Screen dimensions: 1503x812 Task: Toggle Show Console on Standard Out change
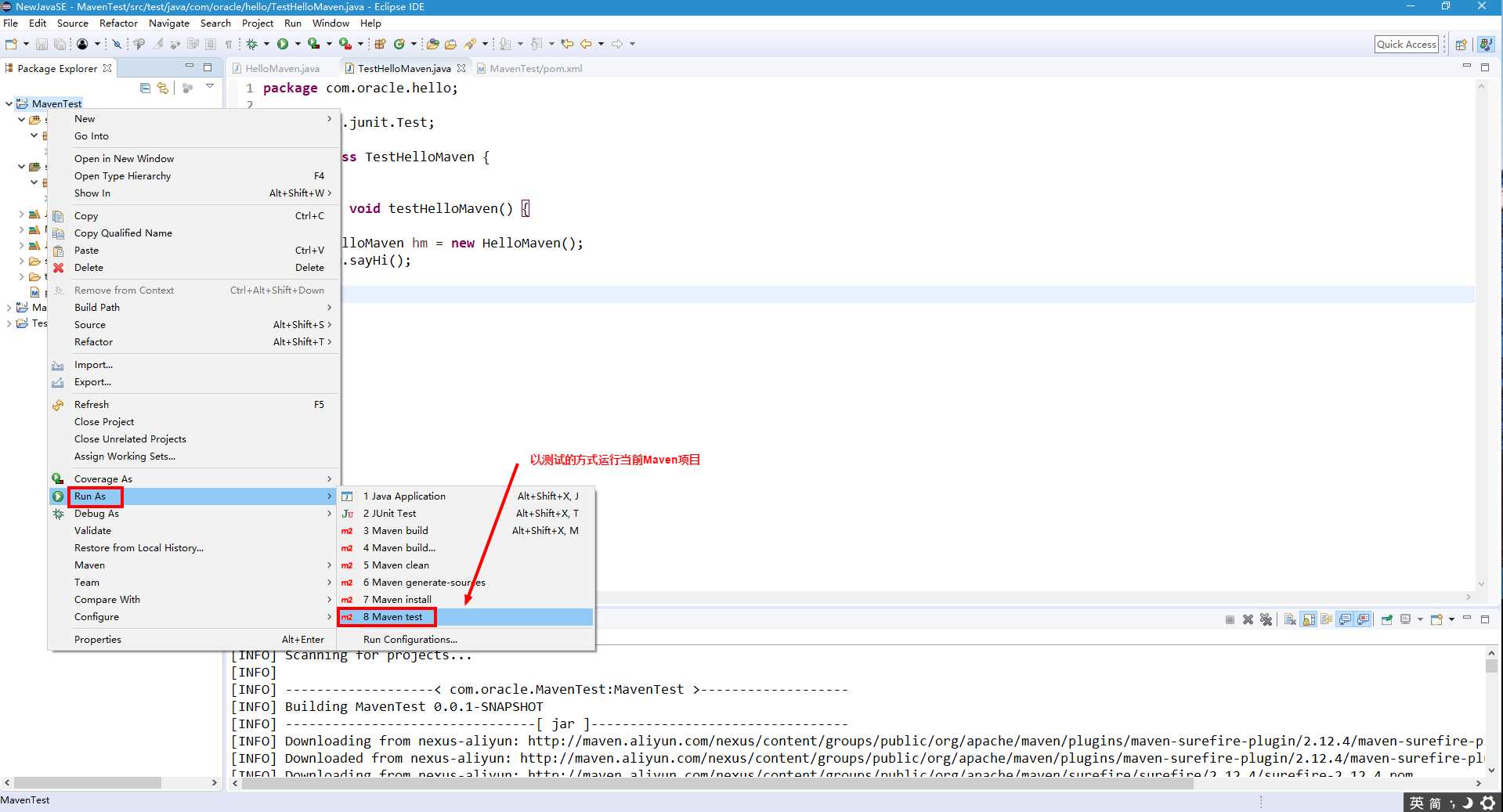pos(1345,619)
